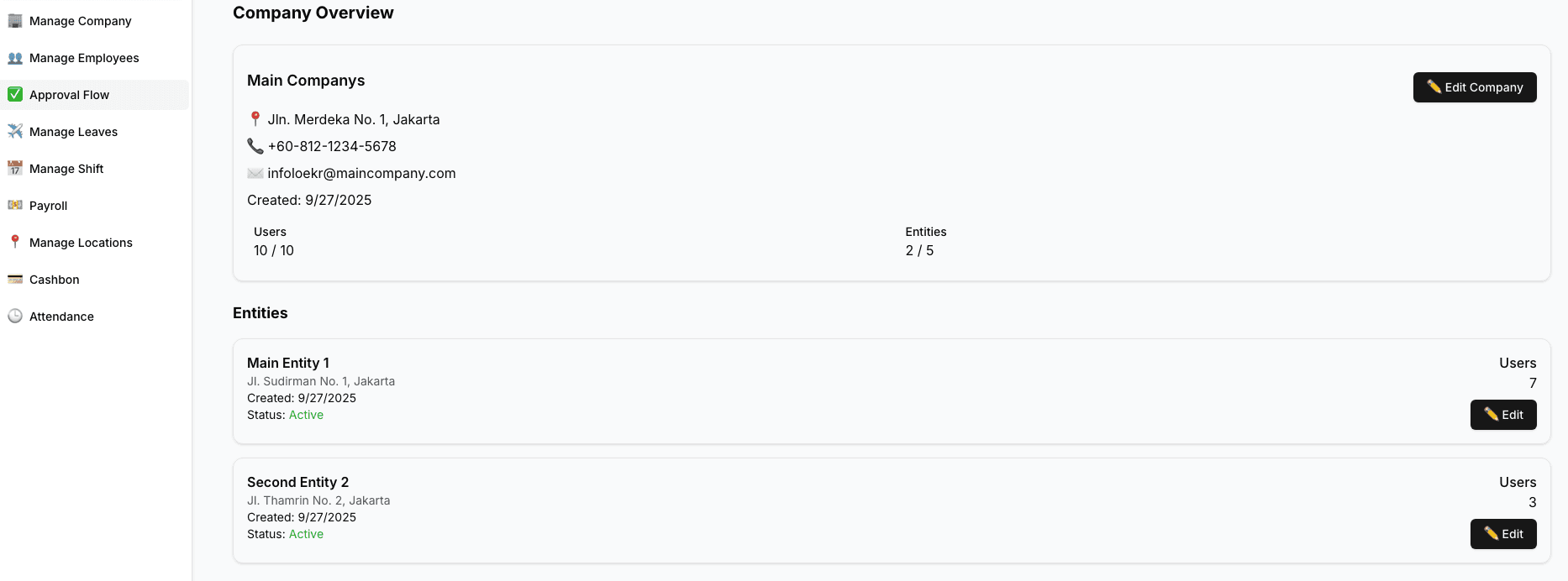This screenshot has width=1568, height=581.
Task: Edit Second Entity 2
Action: 1502,534
